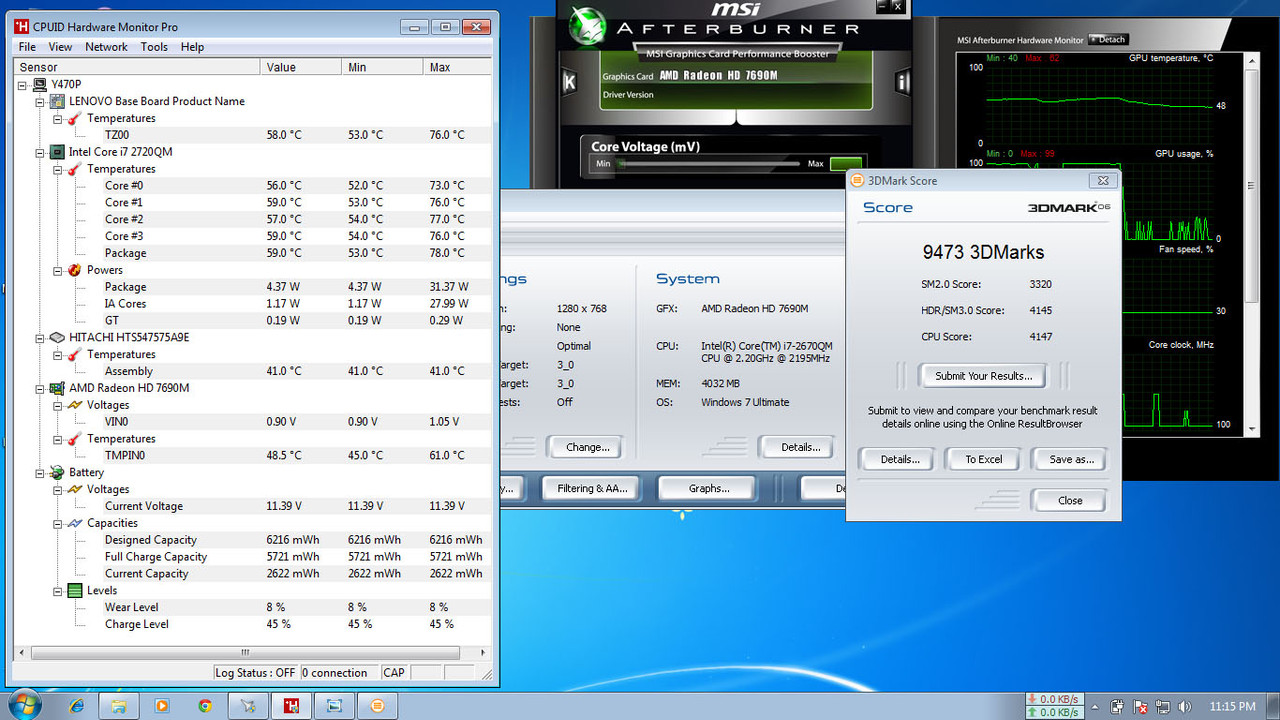Click the green Levels icon

point(74,590)
